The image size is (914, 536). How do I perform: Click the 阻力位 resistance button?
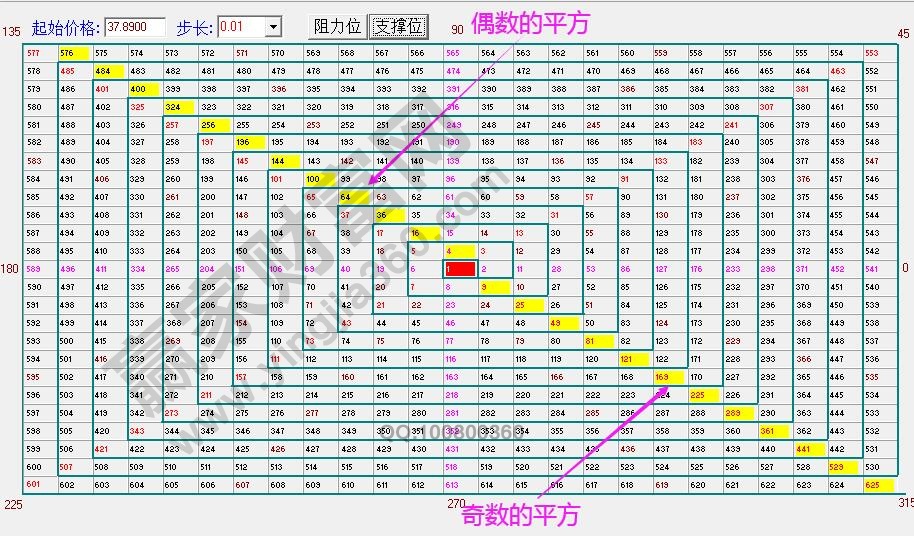(x=337, y=26)
